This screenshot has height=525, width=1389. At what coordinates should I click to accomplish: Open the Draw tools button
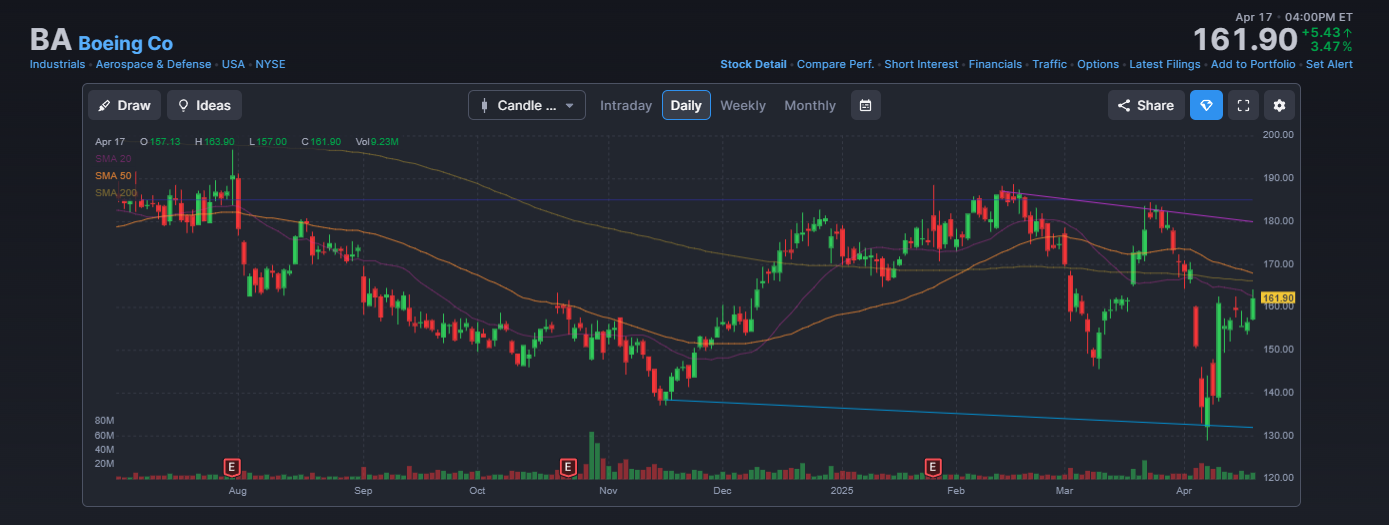[125, 105]
